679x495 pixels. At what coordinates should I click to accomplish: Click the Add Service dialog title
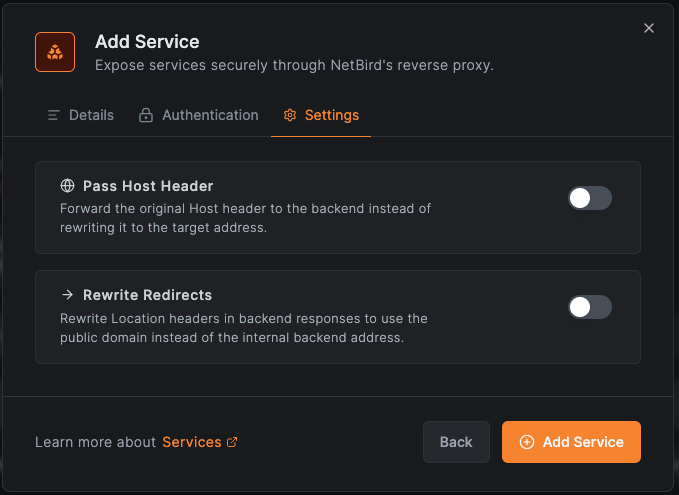147,42
